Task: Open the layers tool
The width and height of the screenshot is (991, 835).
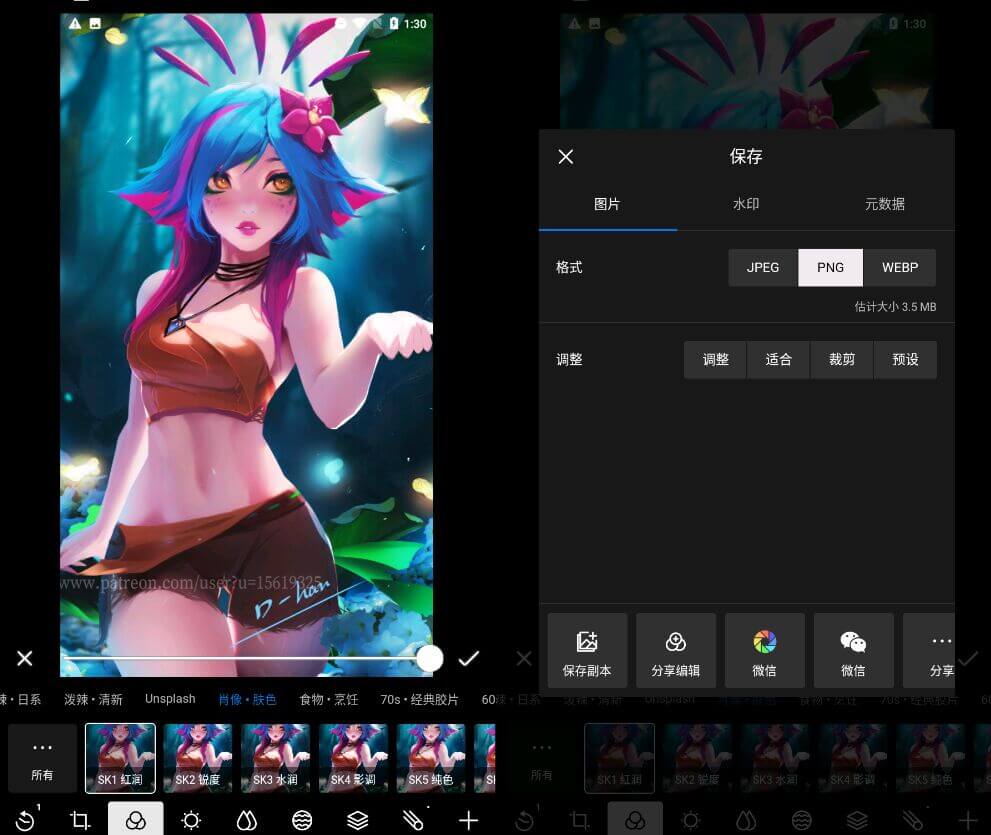Action: (x=357, y=820)
